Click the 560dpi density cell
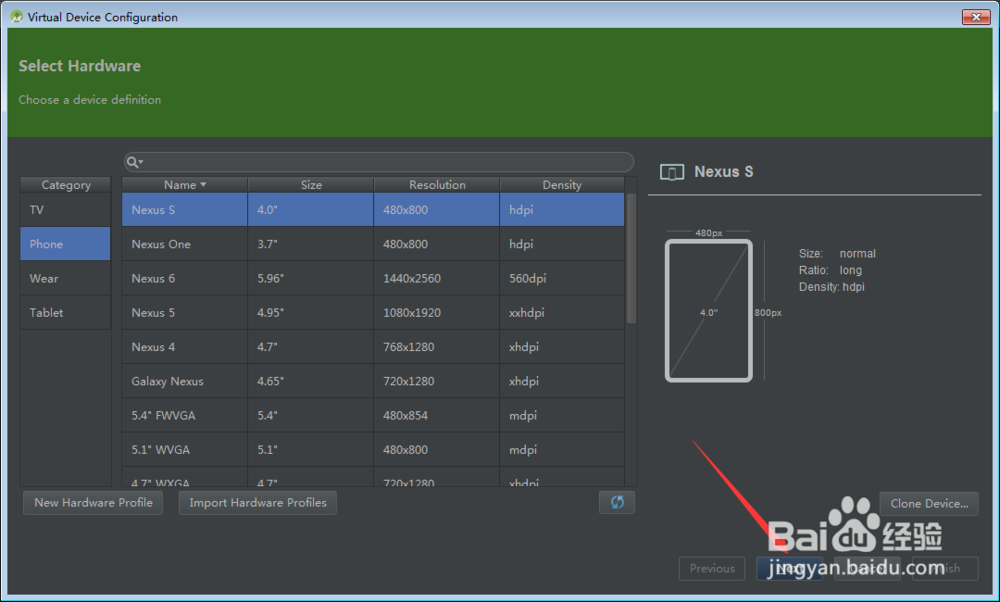 coord(562,279)
